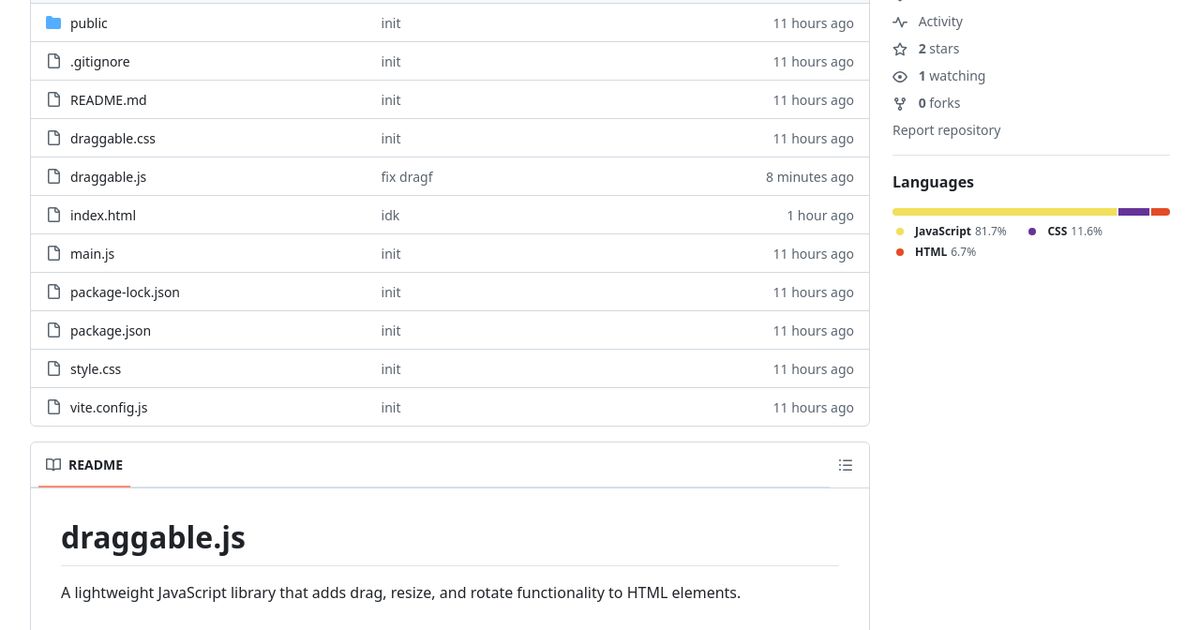Click the CSS 11.6% language link
This screenshot has height=630, width=1200.
click(x=1073, y=231)
